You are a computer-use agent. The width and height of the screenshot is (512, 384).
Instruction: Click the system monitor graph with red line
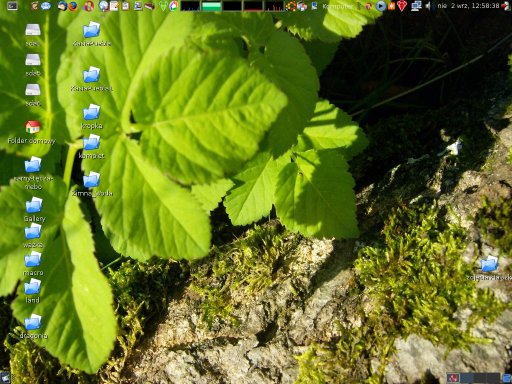(x=253, y=6)
